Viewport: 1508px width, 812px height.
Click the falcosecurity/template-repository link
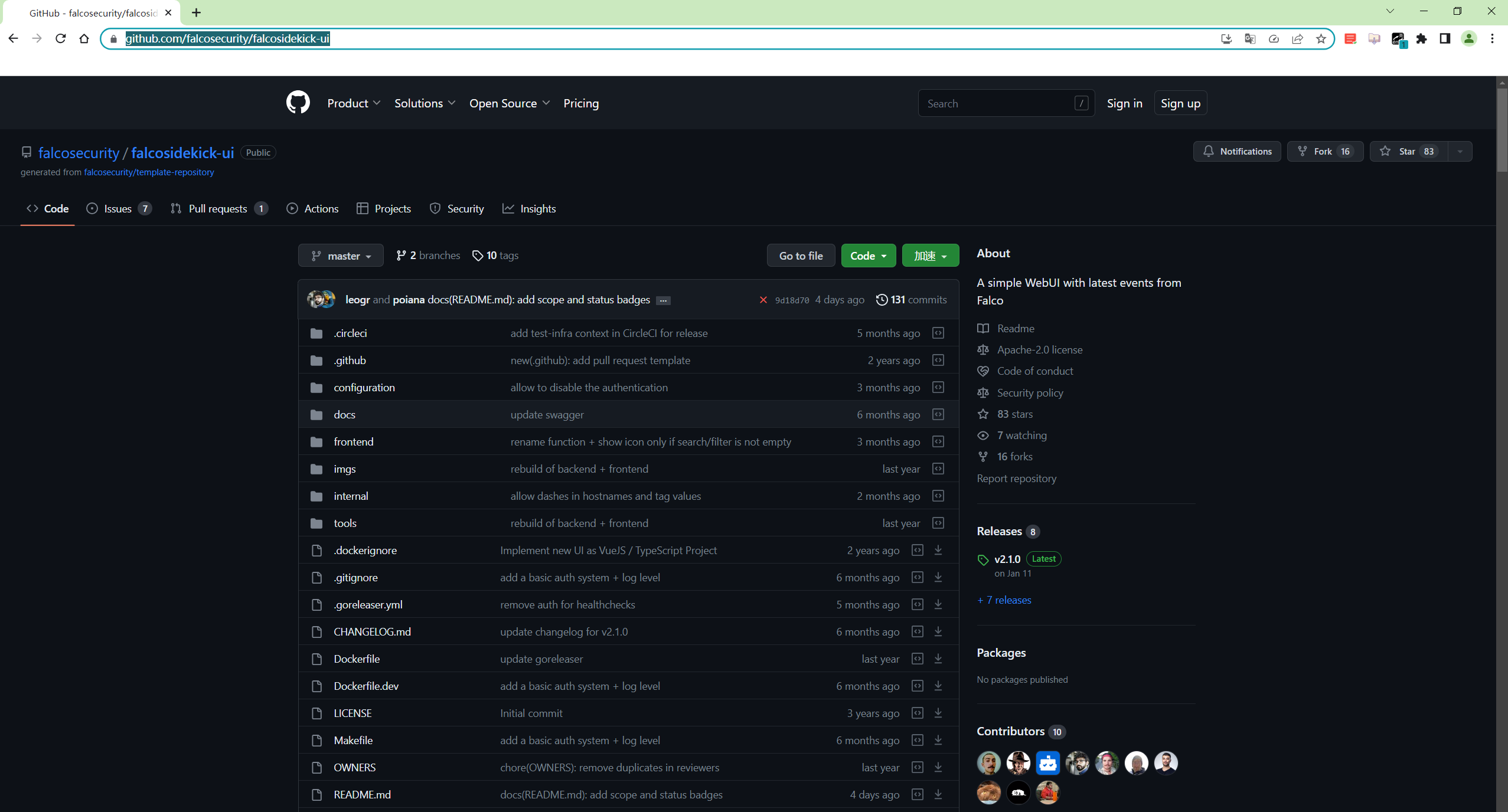pyautogui.click(x=149, y=172)
